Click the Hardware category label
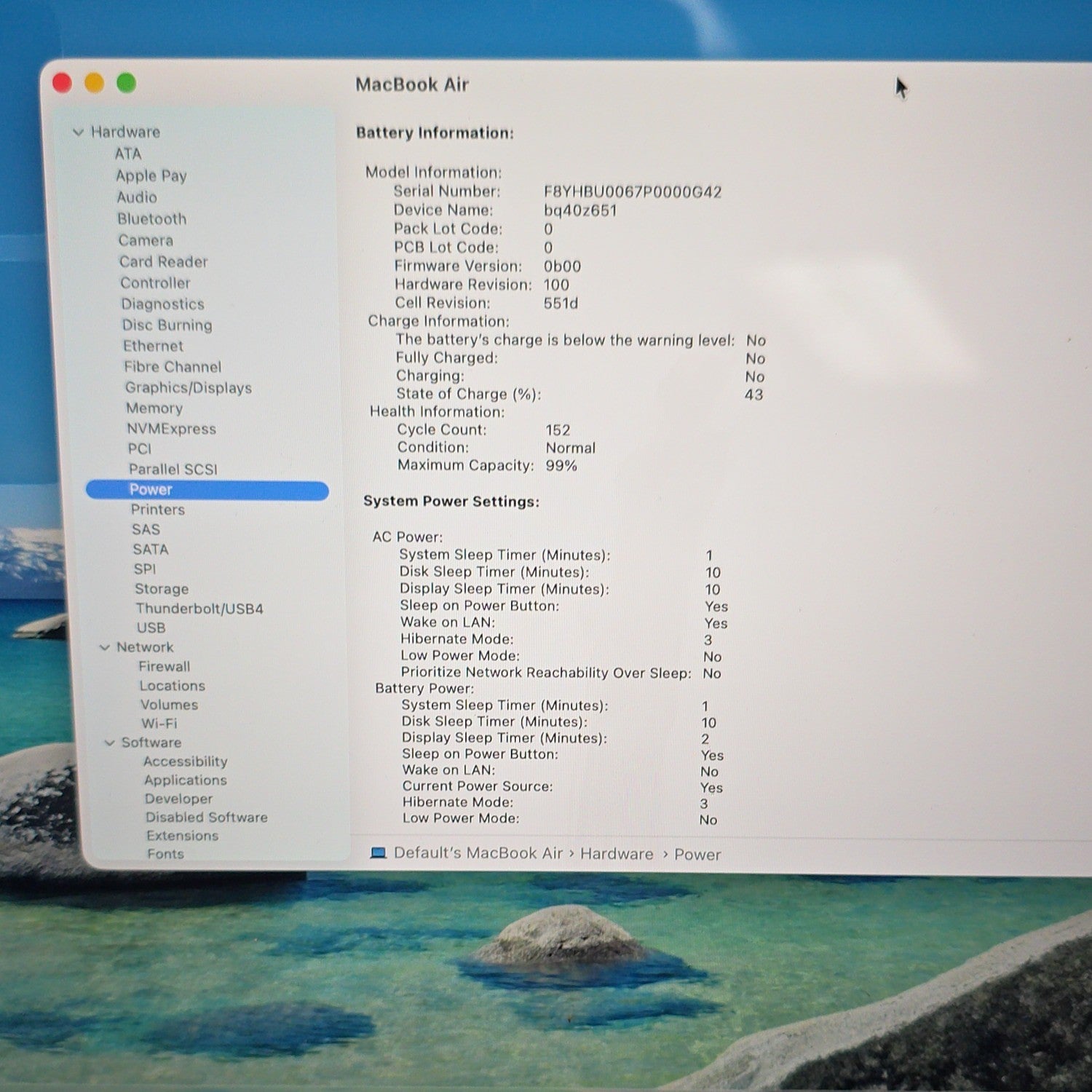Screen dimensions: 1092x1092 [125, 132]
